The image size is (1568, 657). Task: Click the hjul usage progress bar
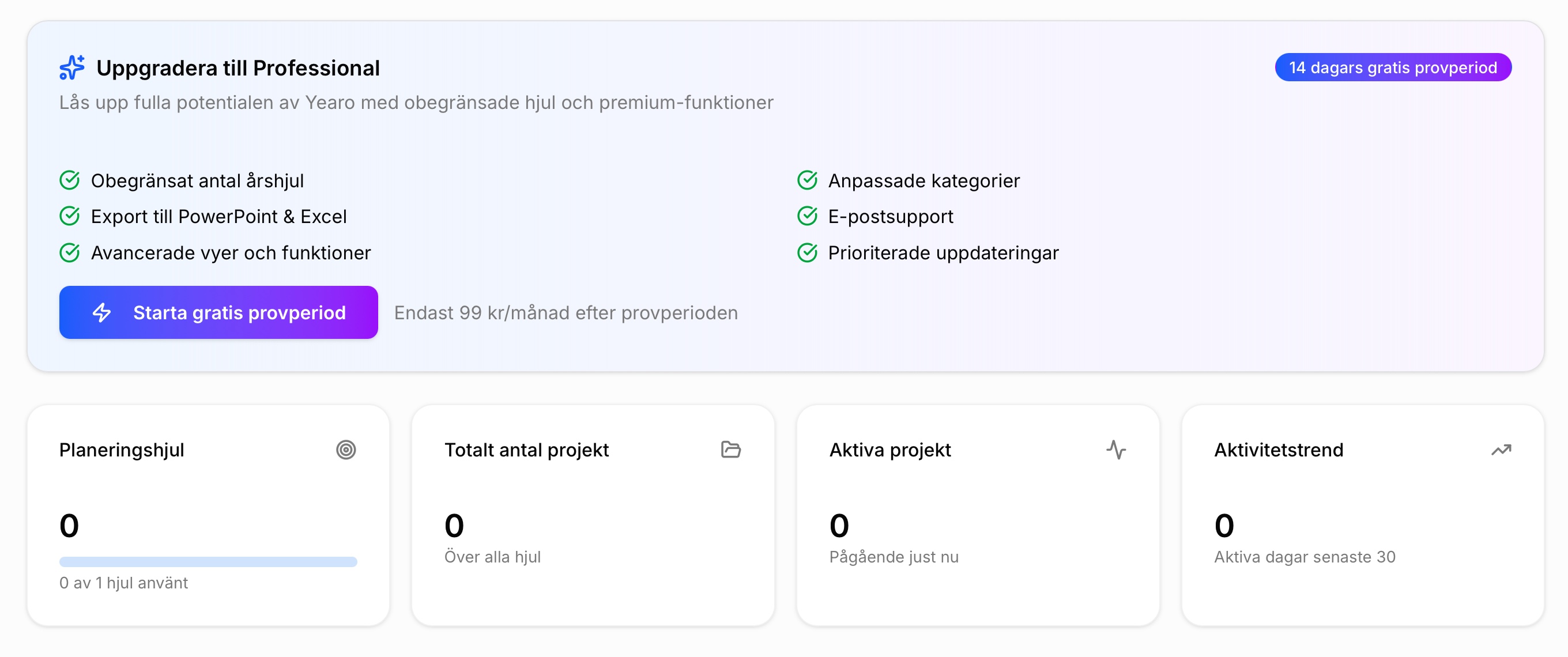pos(208,561)
